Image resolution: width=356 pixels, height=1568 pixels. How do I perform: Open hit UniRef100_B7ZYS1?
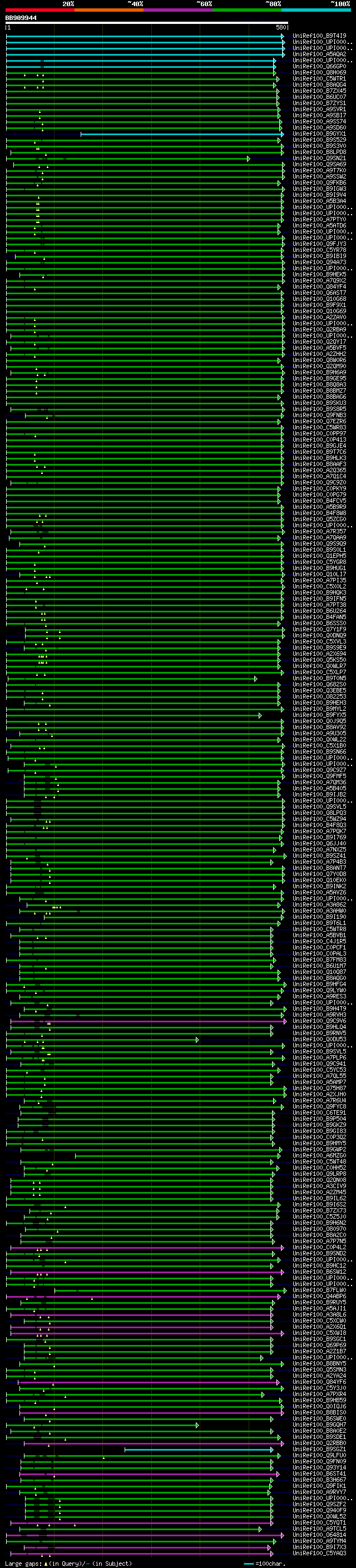pyautogui.click(x=319, y=103)
